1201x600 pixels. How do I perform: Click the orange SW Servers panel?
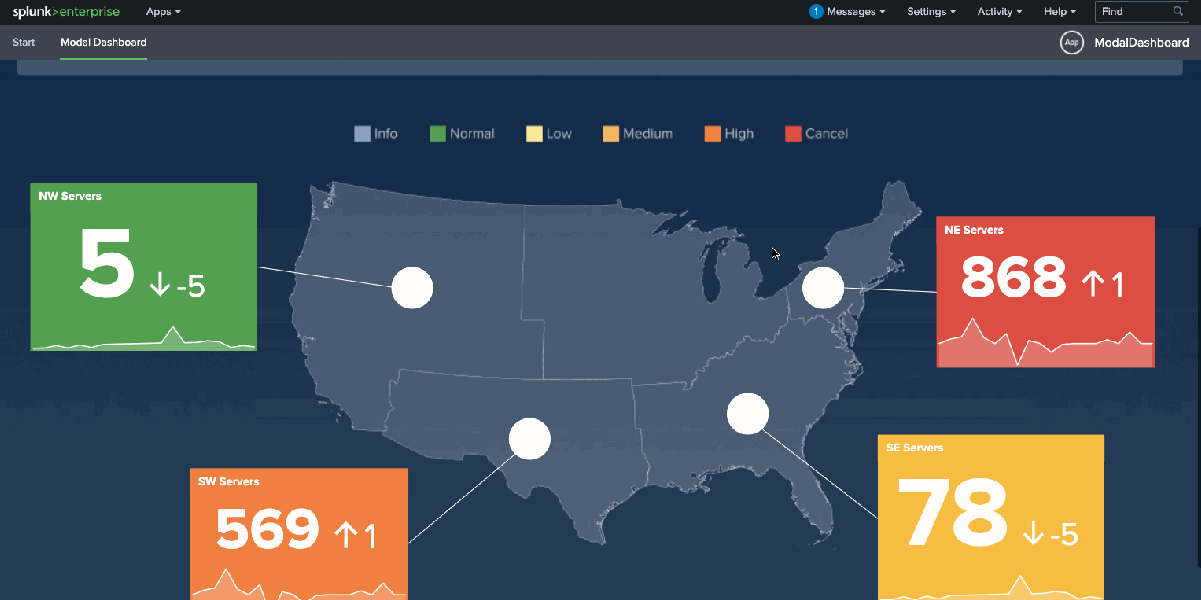(x=299, y=533)
